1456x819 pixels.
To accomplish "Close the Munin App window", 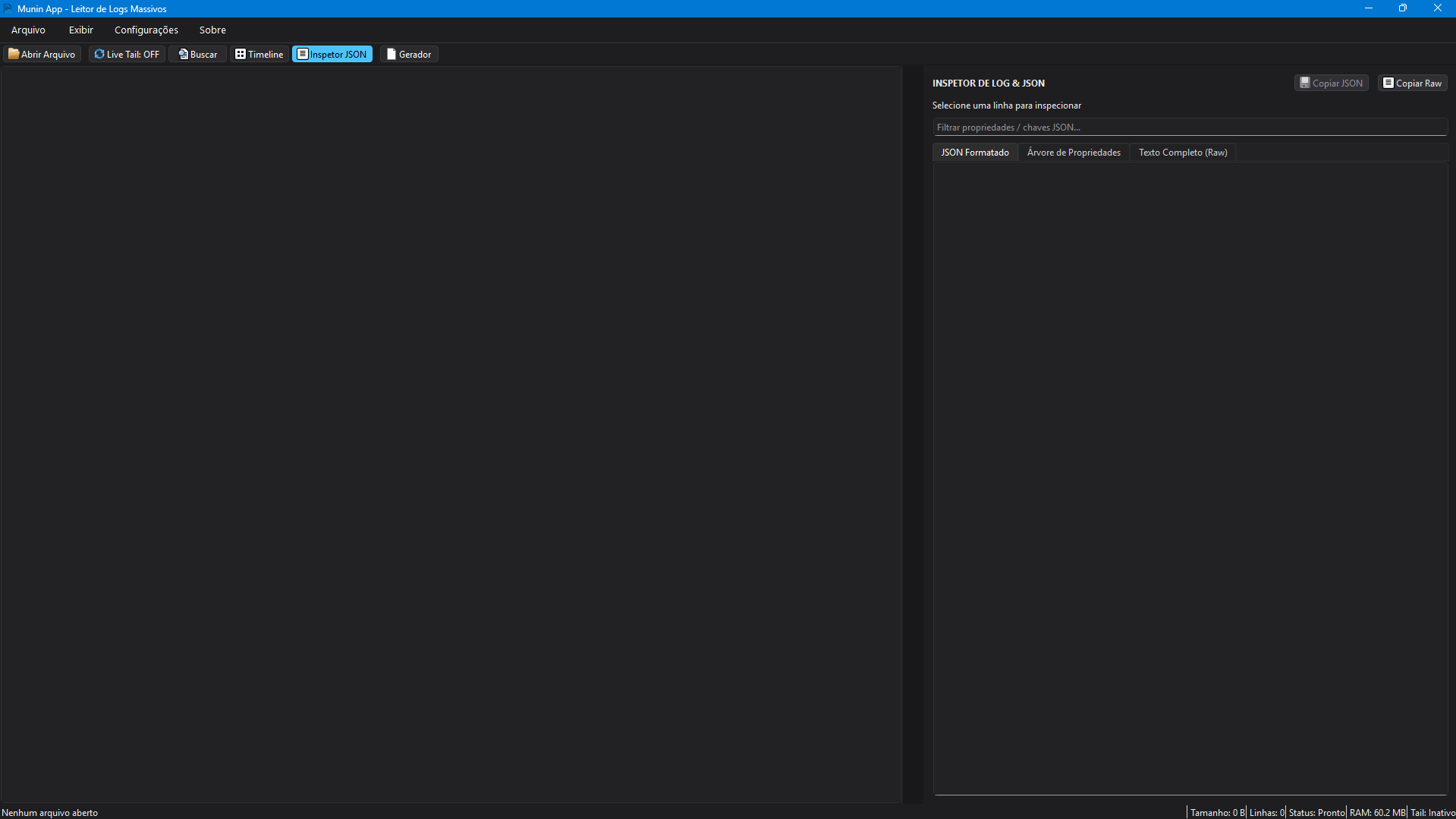I will tap(1437, 8).
